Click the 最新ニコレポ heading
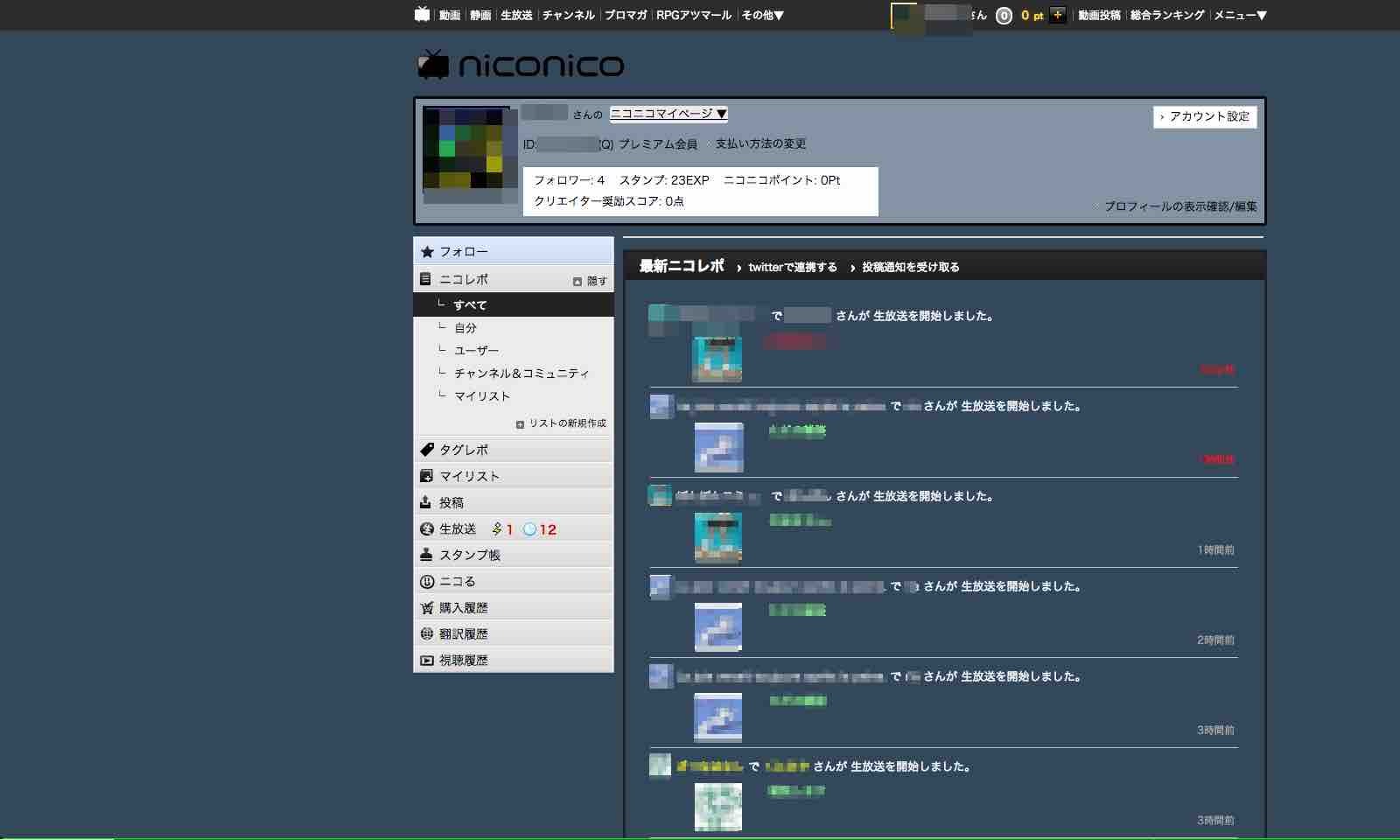1400x840 pixels. click(682, 266)
